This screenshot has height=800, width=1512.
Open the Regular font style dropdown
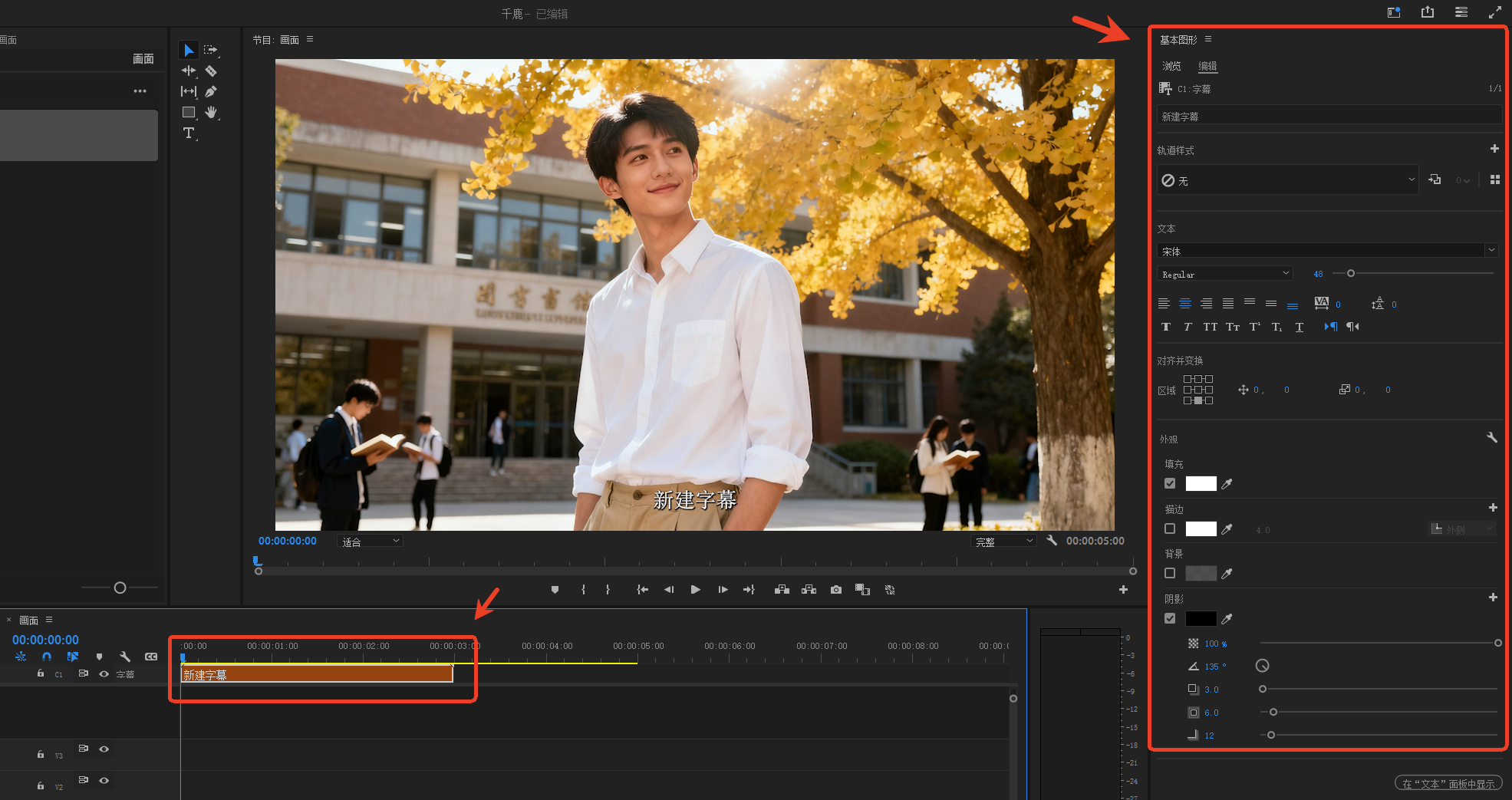click(x=1225, y=274)
